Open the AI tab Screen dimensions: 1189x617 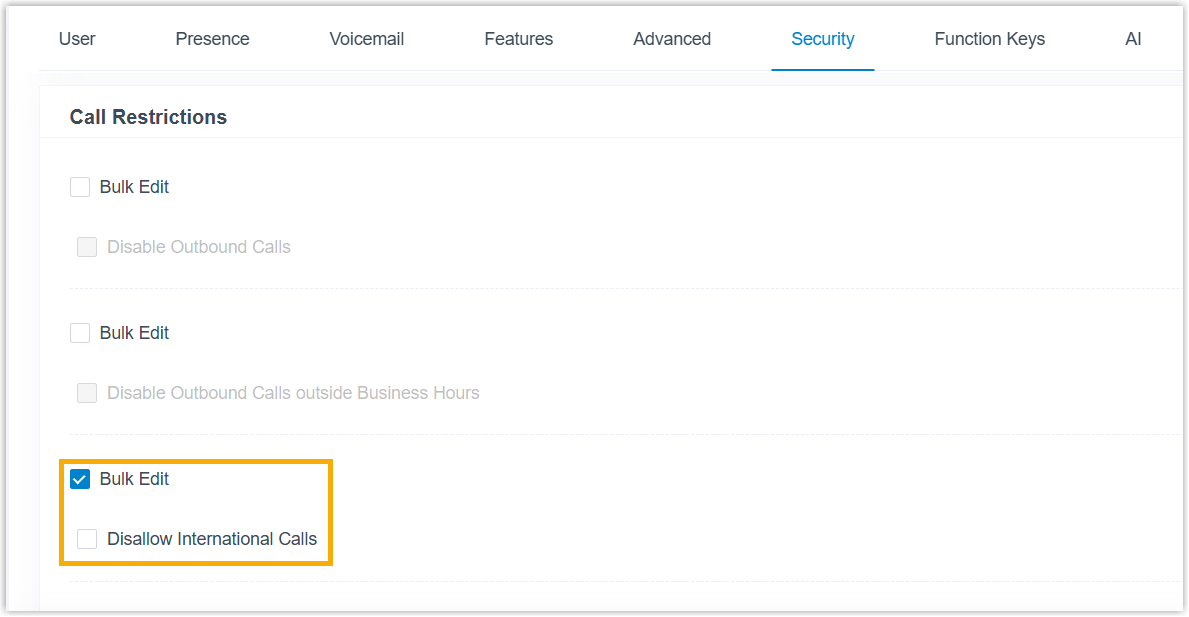1132,39
